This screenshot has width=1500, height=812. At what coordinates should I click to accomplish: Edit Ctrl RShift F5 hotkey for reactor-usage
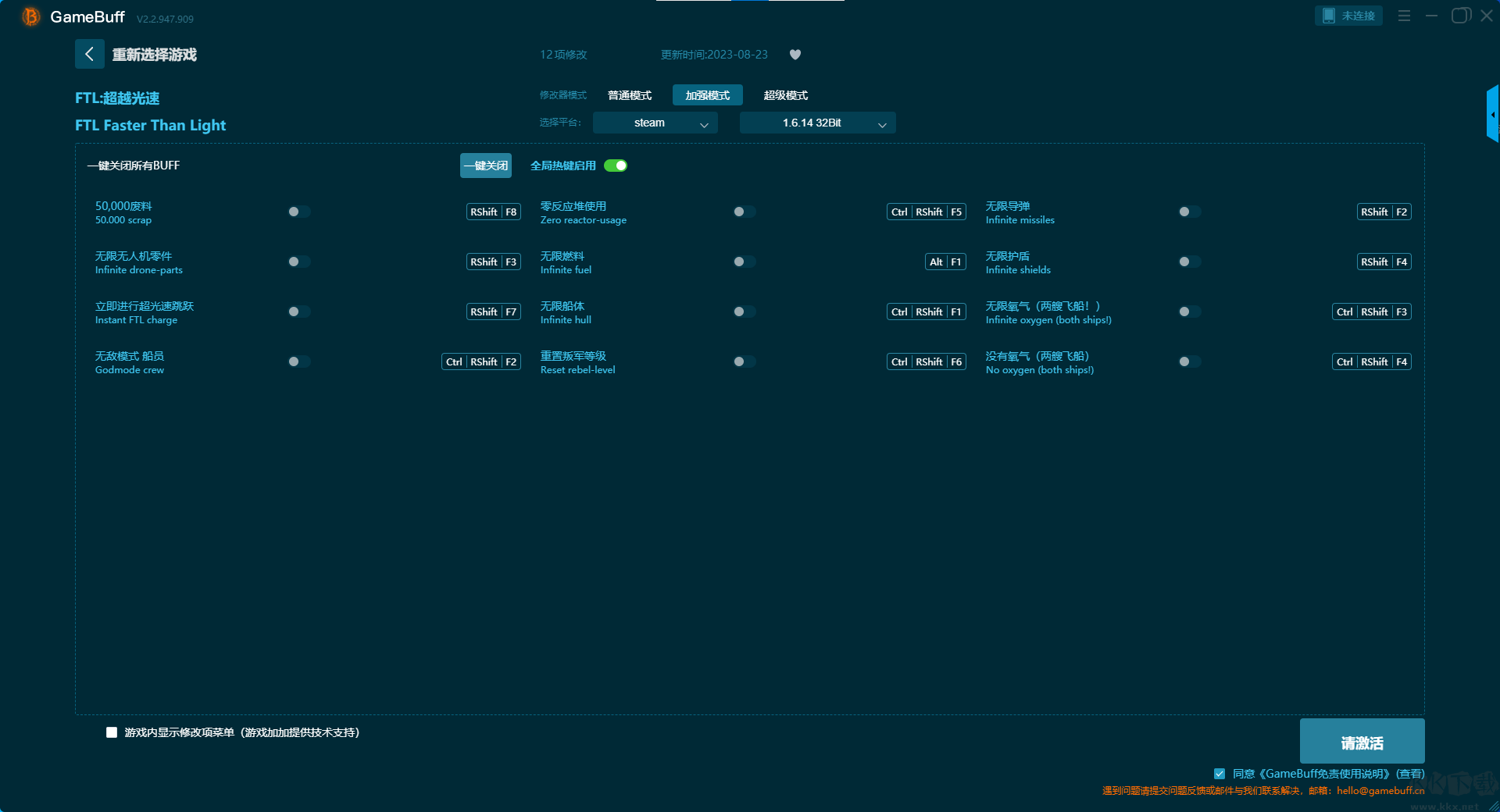[x=927, y=212]
